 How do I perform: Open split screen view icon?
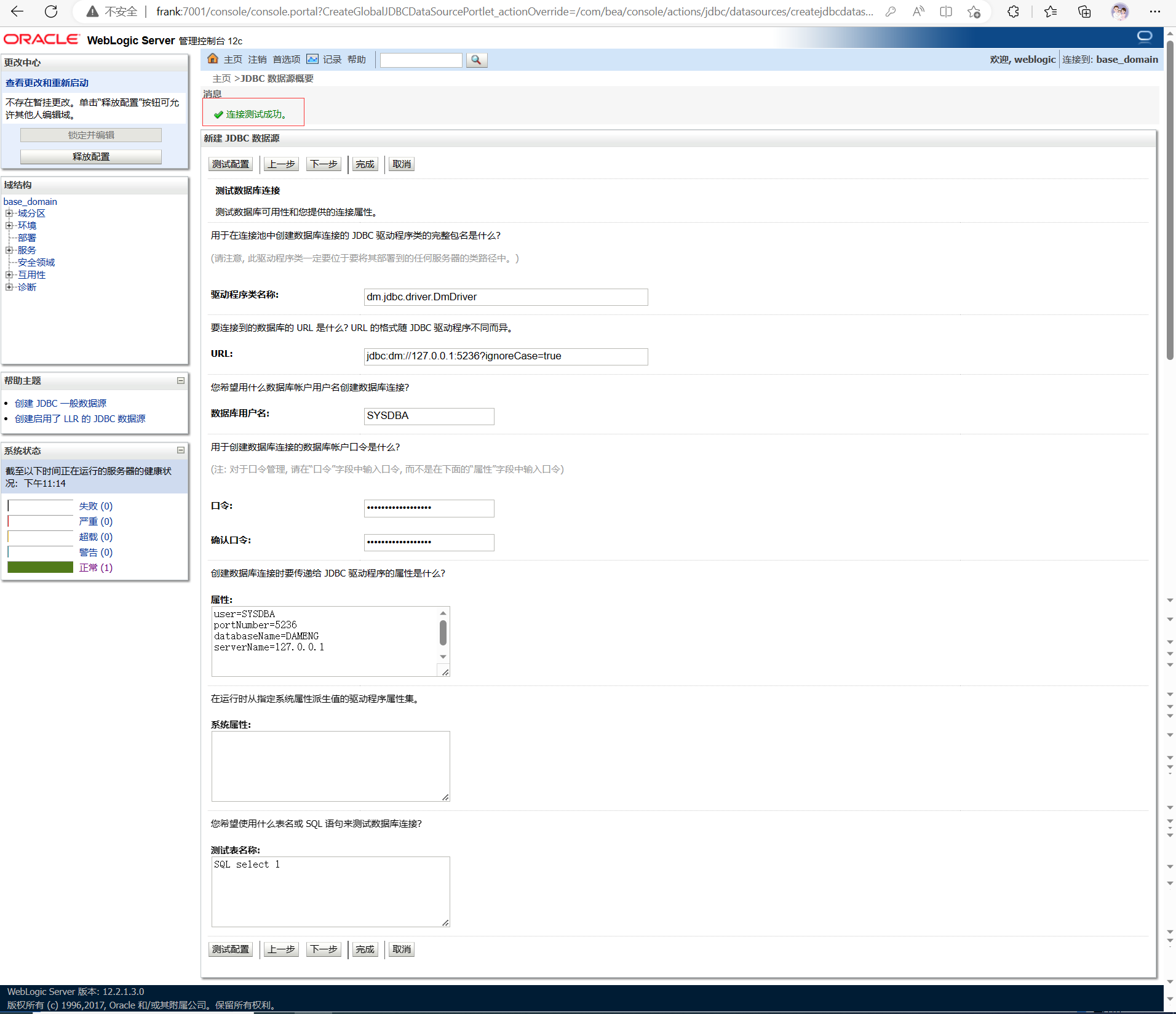pos(946,12)
